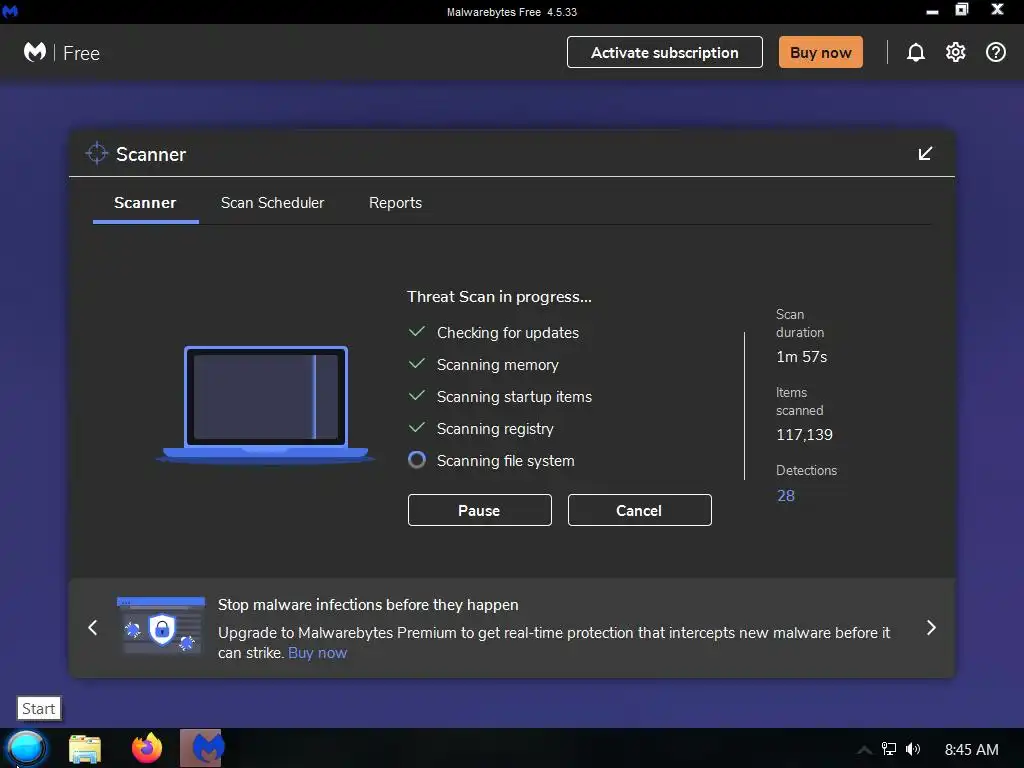Click the Activate subscription button
Viewport: 1024px width, 768px height.
(x=665, y=52)
